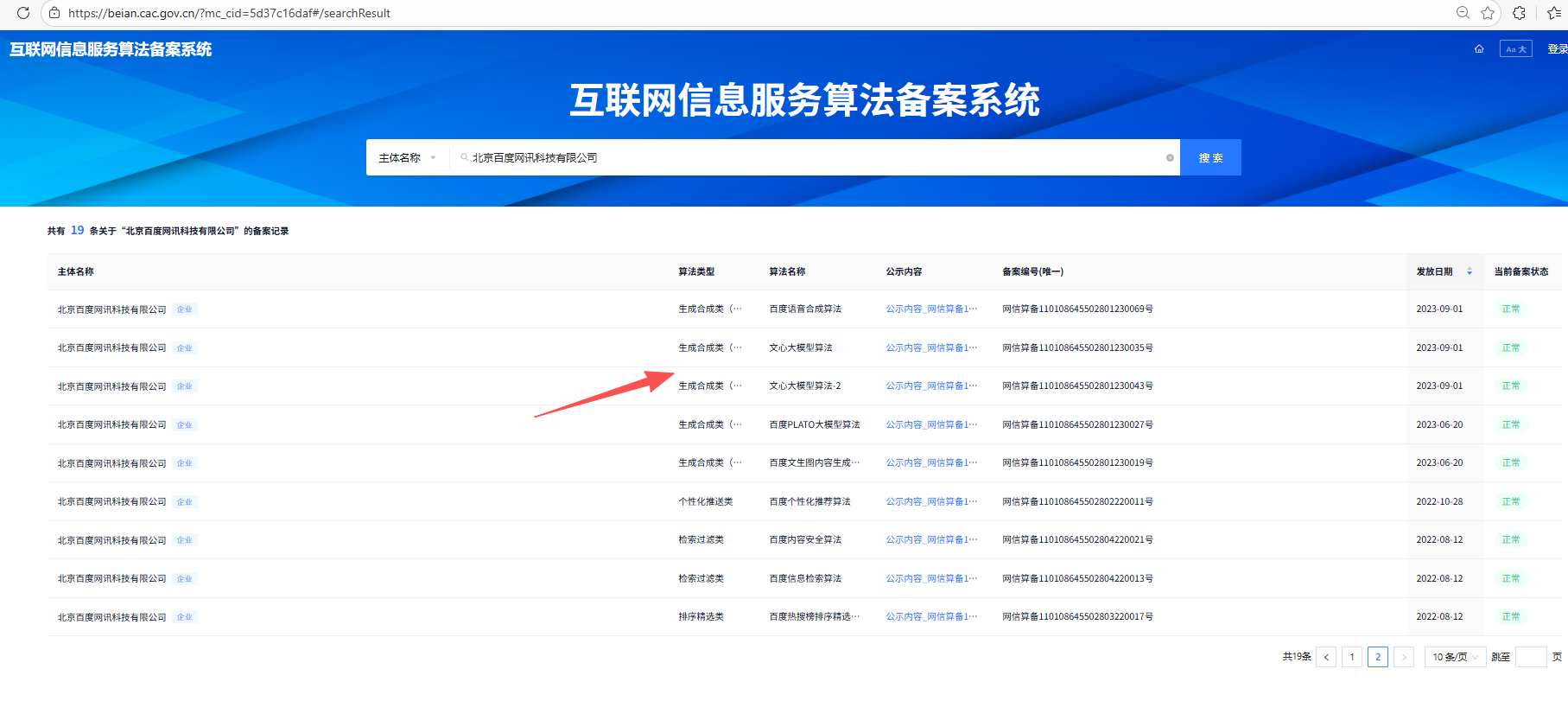Click the browser refresh icon
The width and height of the screenshot is (1568, 701).
tap(23, 13)
